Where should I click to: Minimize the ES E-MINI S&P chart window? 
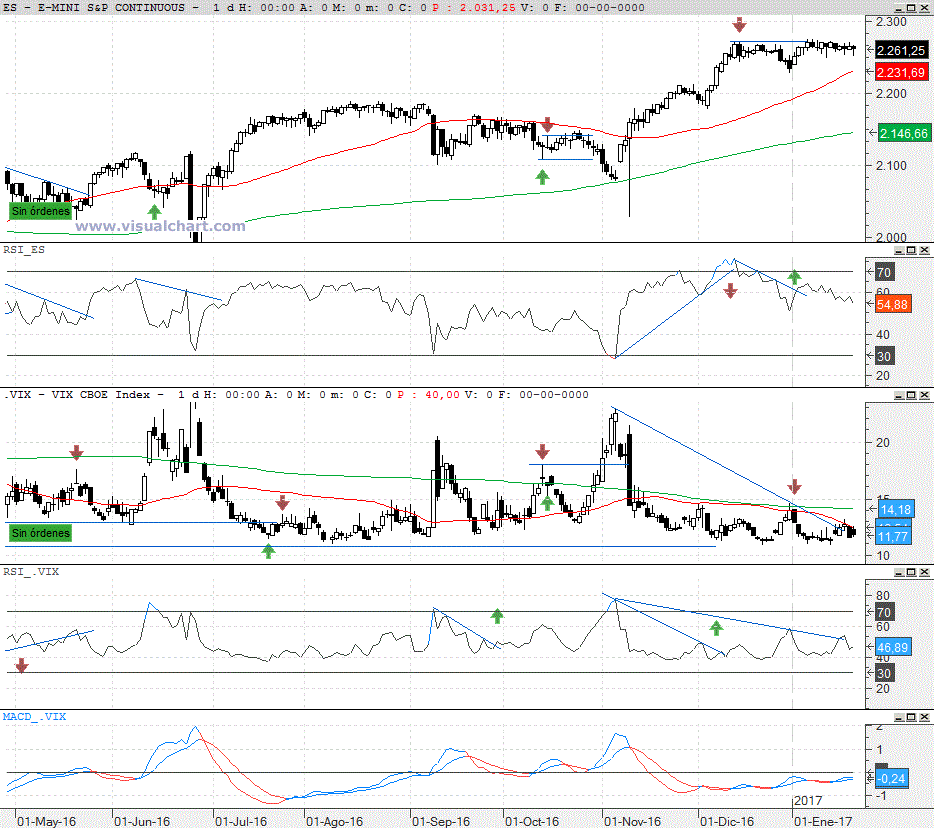(x=899, y=8)
